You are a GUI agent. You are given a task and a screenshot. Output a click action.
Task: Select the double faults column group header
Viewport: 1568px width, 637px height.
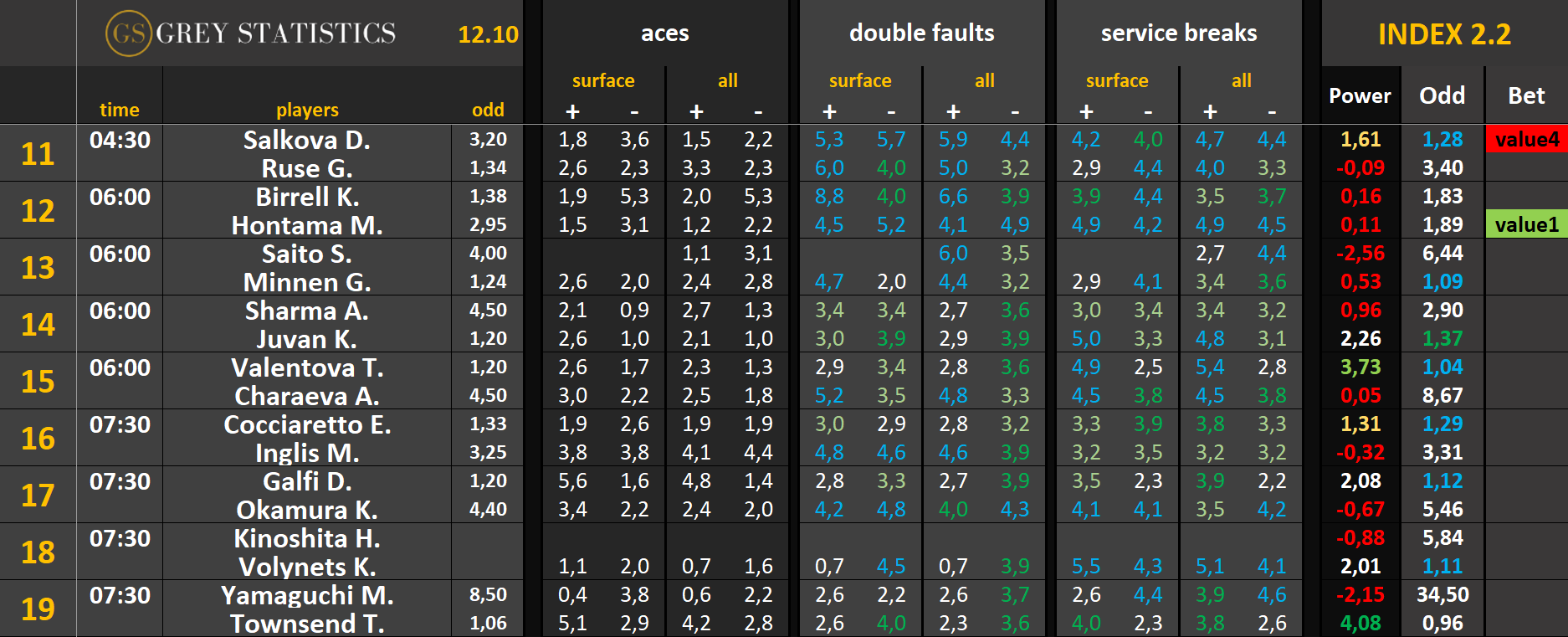coord(921,33)
